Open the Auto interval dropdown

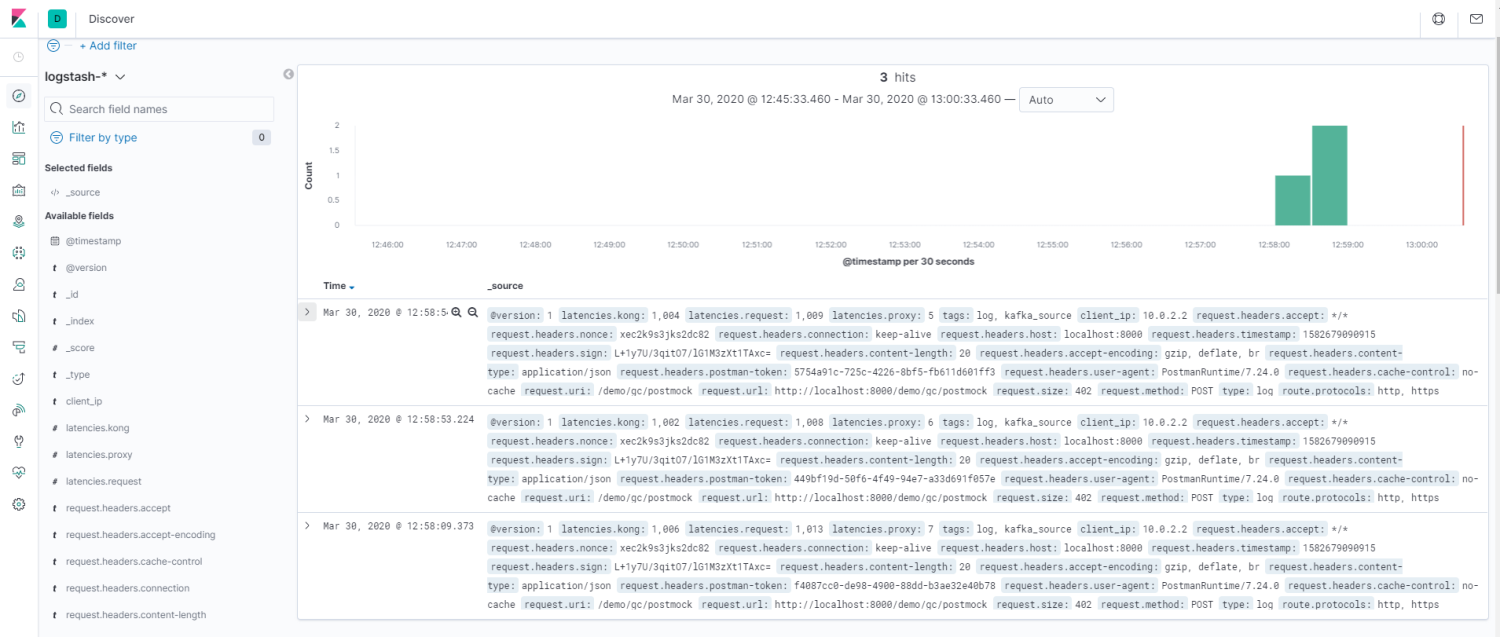[1066, 100]
